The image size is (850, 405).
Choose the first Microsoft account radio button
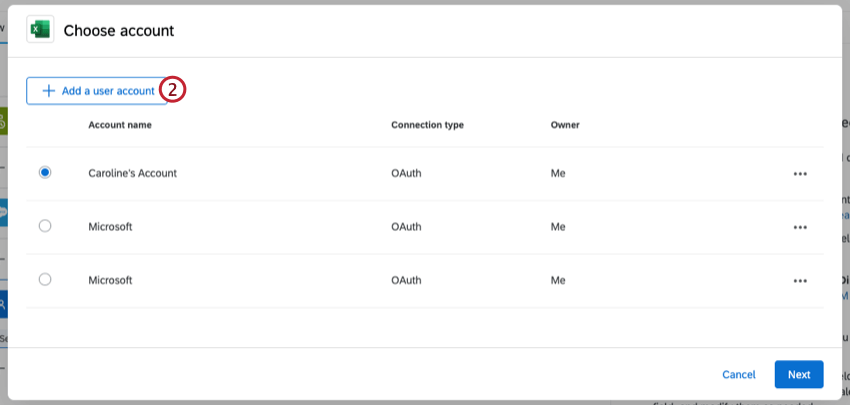pyautogui.click(x=45, y=227)
